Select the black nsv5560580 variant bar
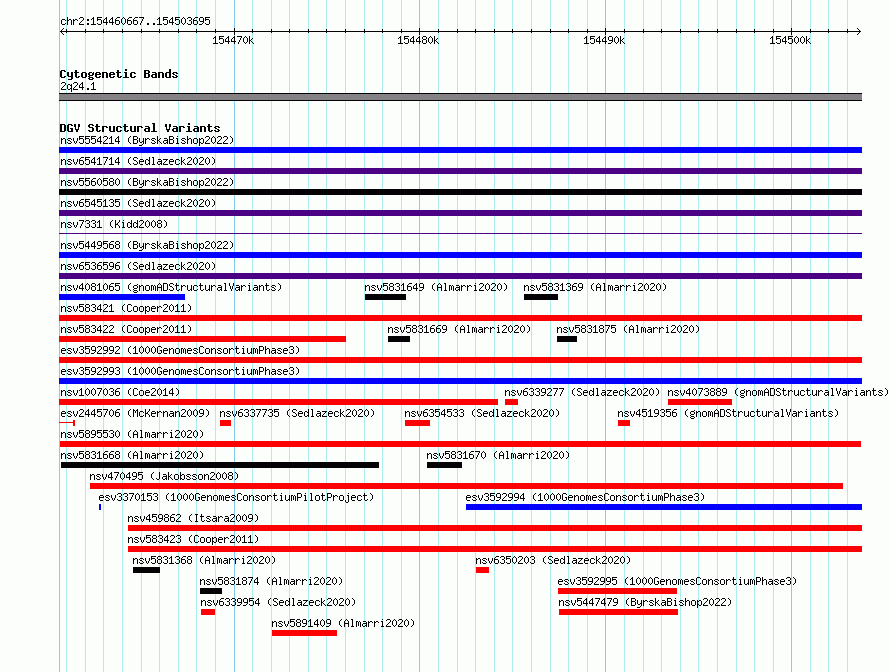 pyautogui.click(x=460, y=192)
